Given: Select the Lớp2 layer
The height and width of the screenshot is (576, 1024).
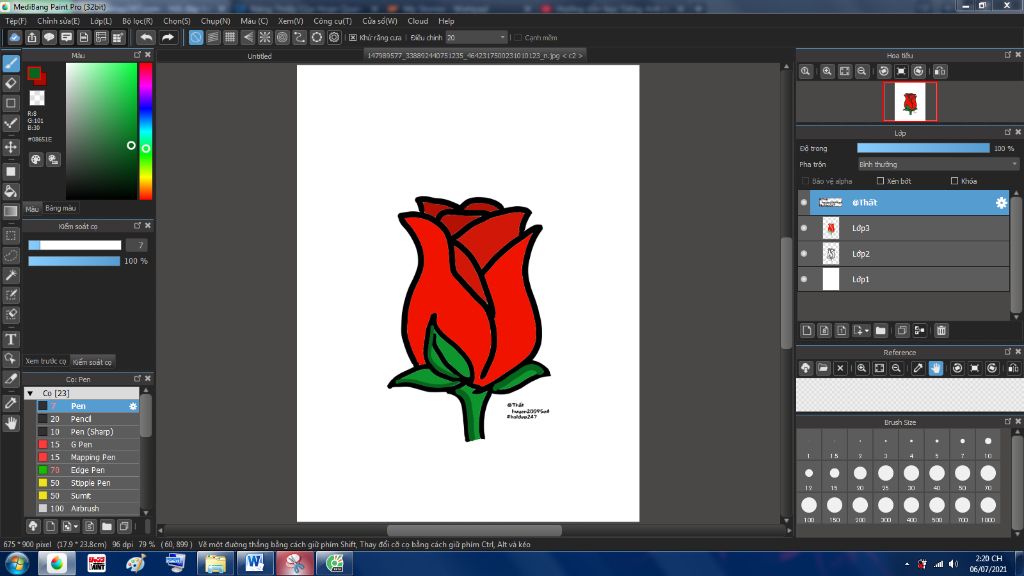Looking at the screenshot, I should (903, 253).
